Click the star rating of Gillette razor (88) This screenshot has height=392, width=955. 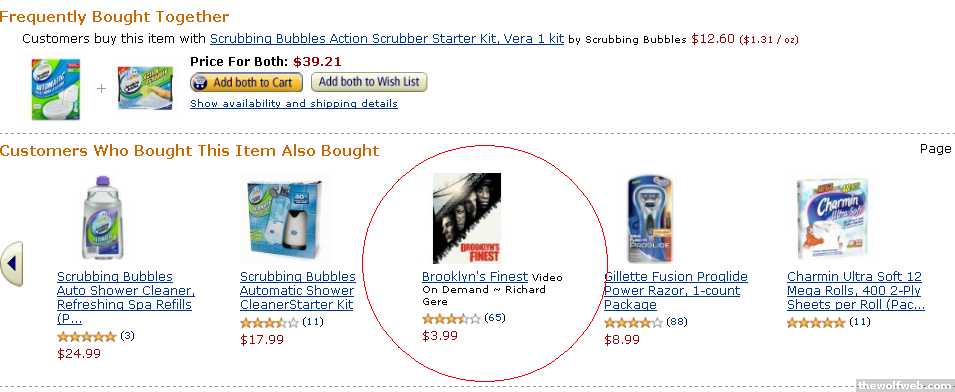coord(633,323)
